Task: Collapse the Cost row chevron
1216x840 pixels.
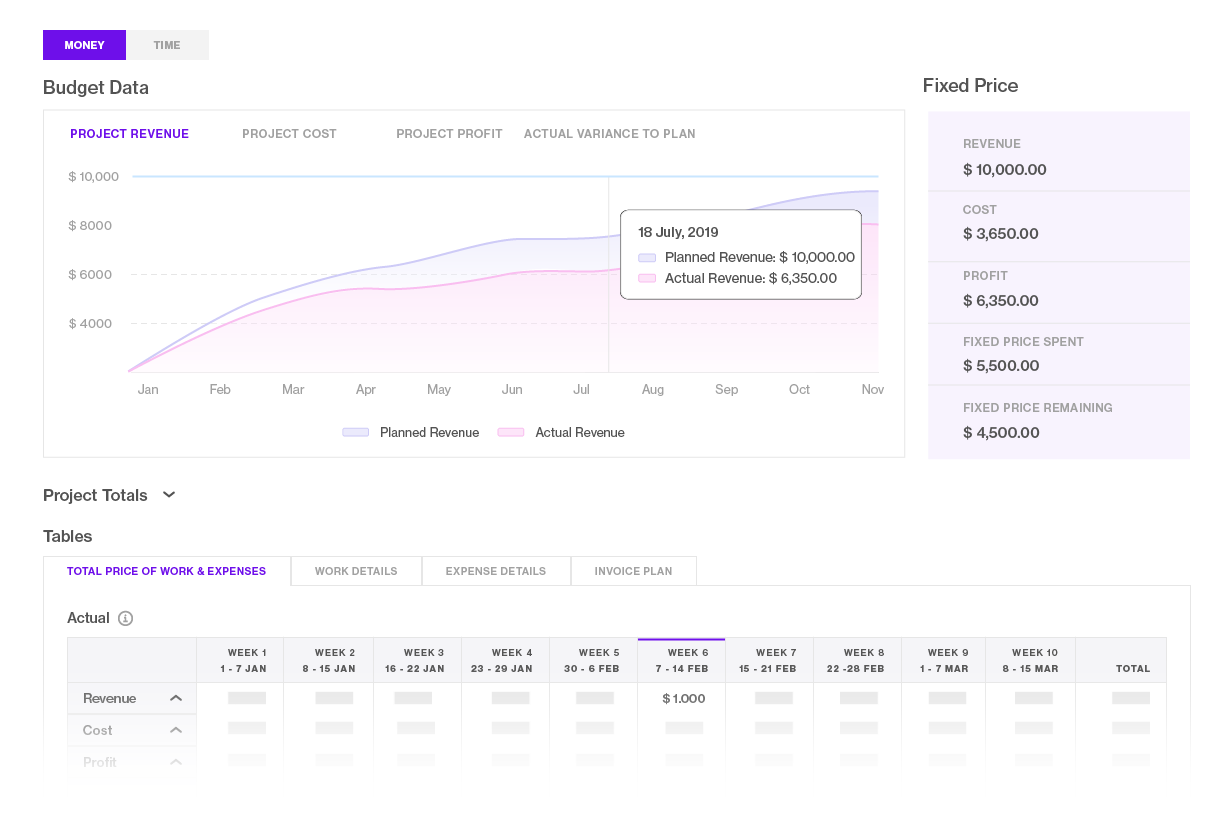Action: 176,729
